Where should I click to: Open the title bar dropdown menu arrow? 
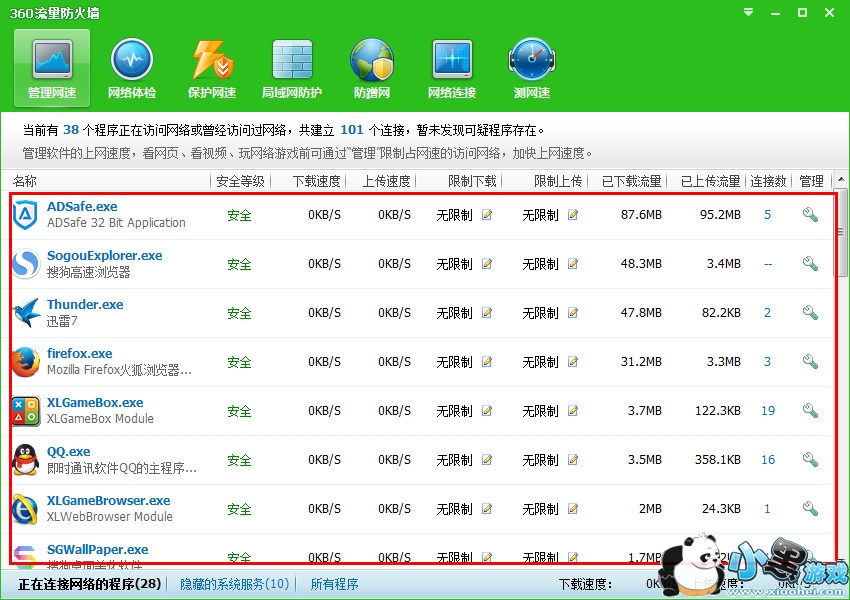750,12
